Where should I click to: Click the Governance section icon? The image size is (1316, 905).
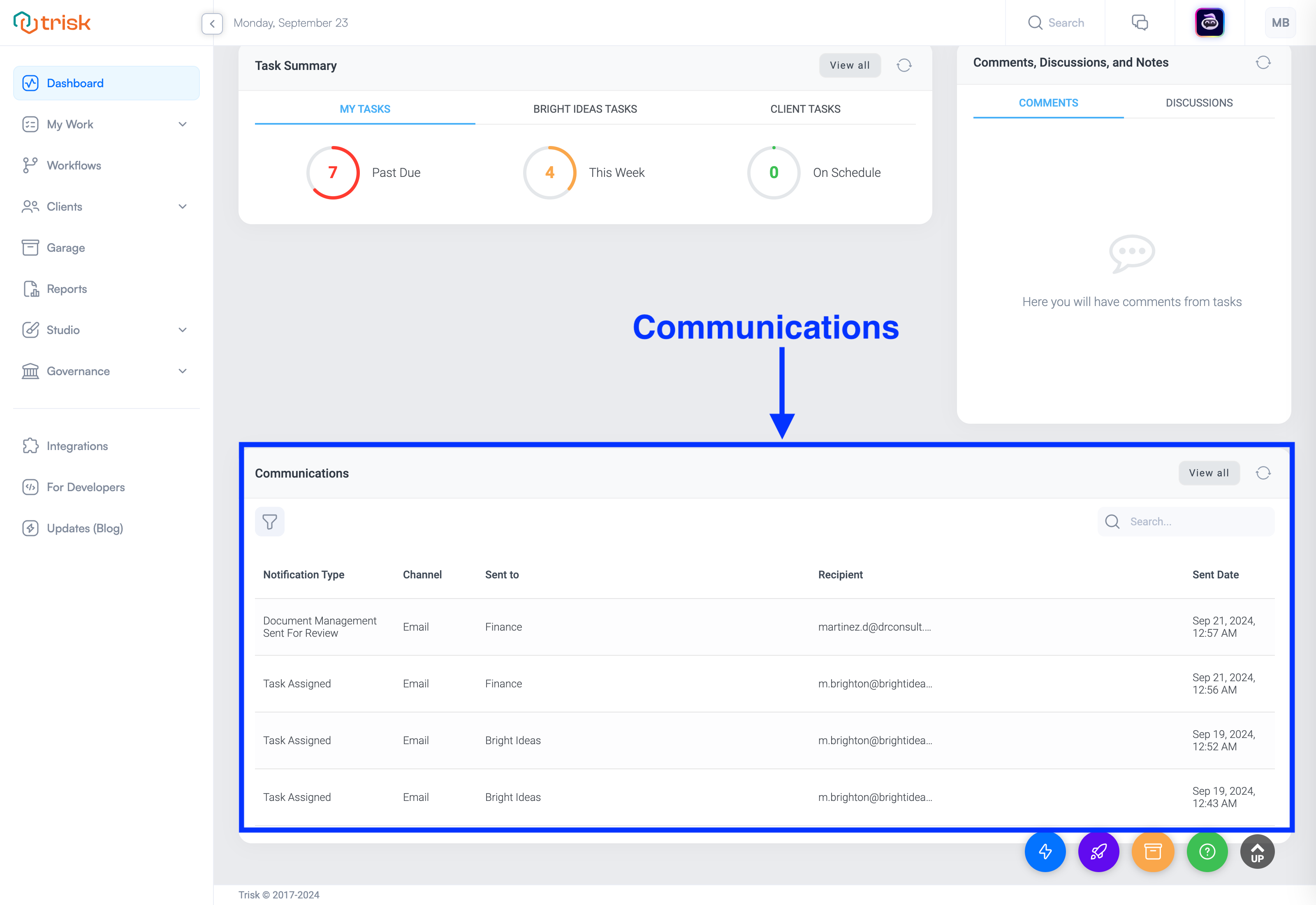tap(29, 371)
